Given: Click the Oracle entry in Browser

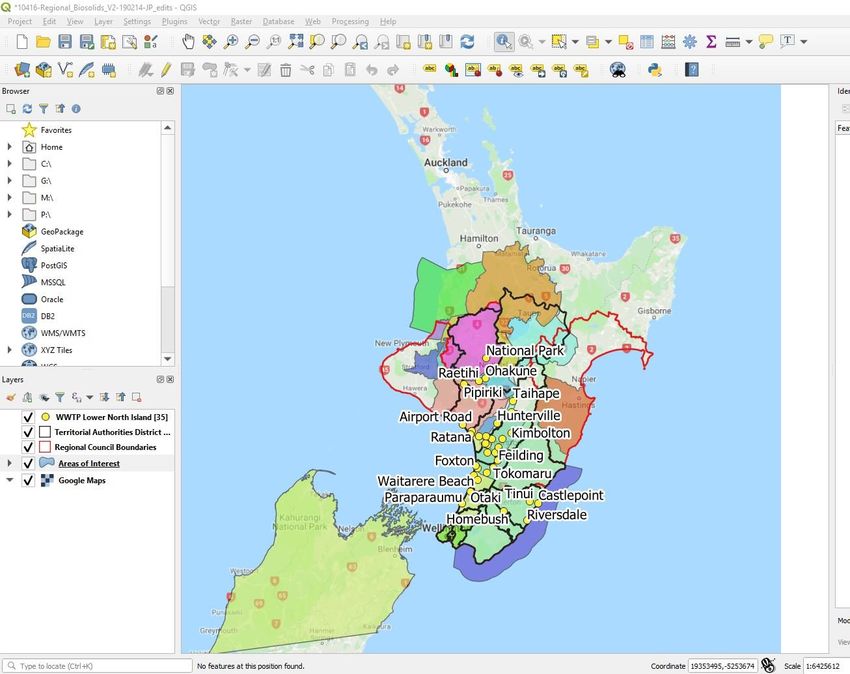Looking at the screenshot, I should coord(52,299).
